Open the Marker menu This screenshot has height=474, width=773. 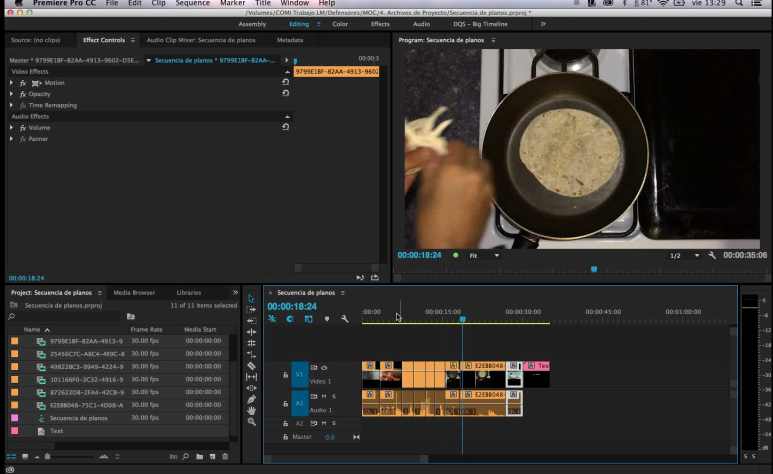tap(233, 3)
